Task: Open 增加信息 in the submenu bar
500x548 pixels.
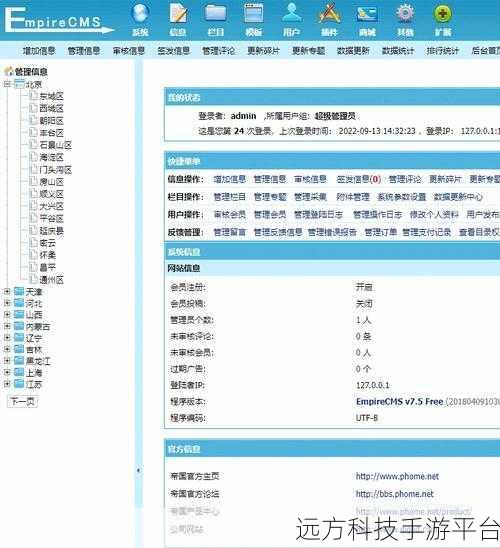Action: tap(39, 51)
